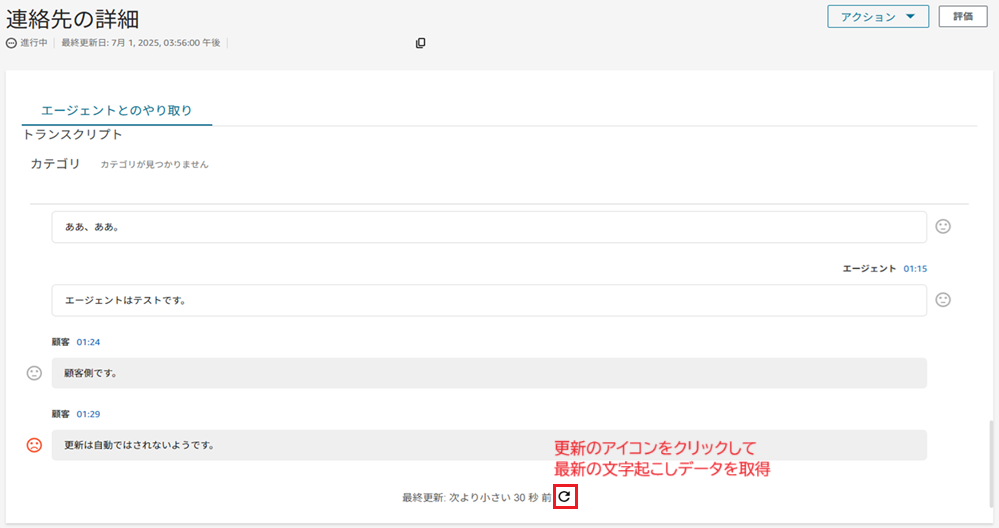Open the アクション dropdown
Screen dimensions: 999x528
pos(878,17)
